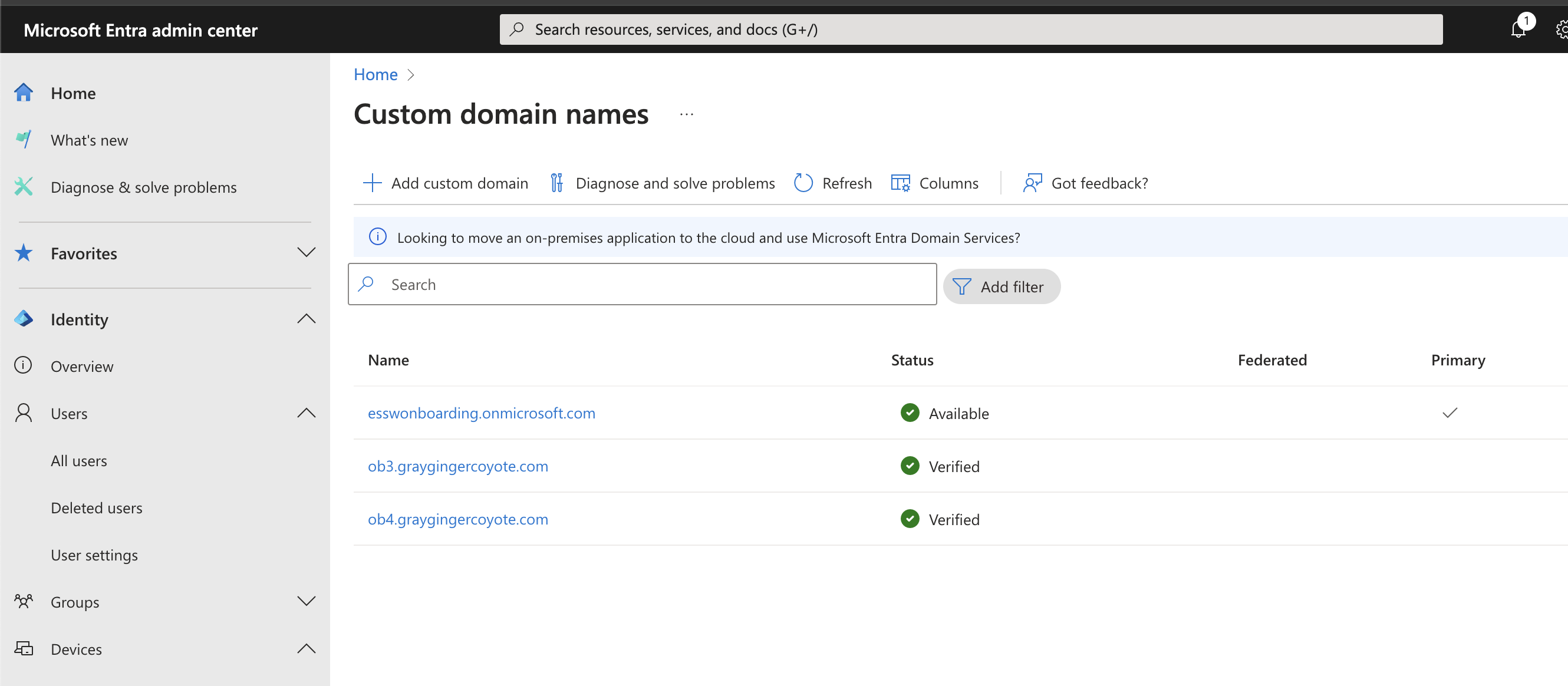
Task: Open Home in the sidebar
Action: coord(73,93)
